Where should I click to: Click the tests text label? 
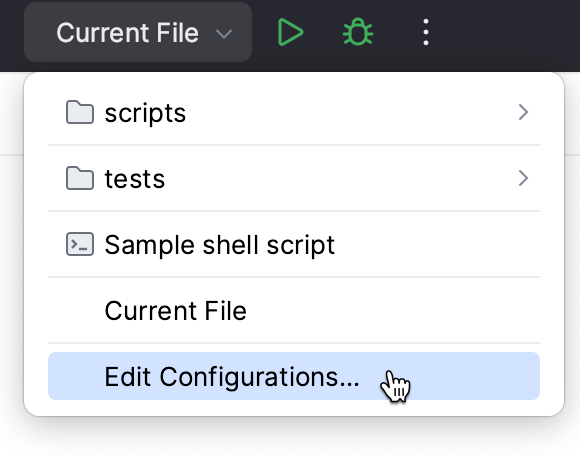click(135, 179)
